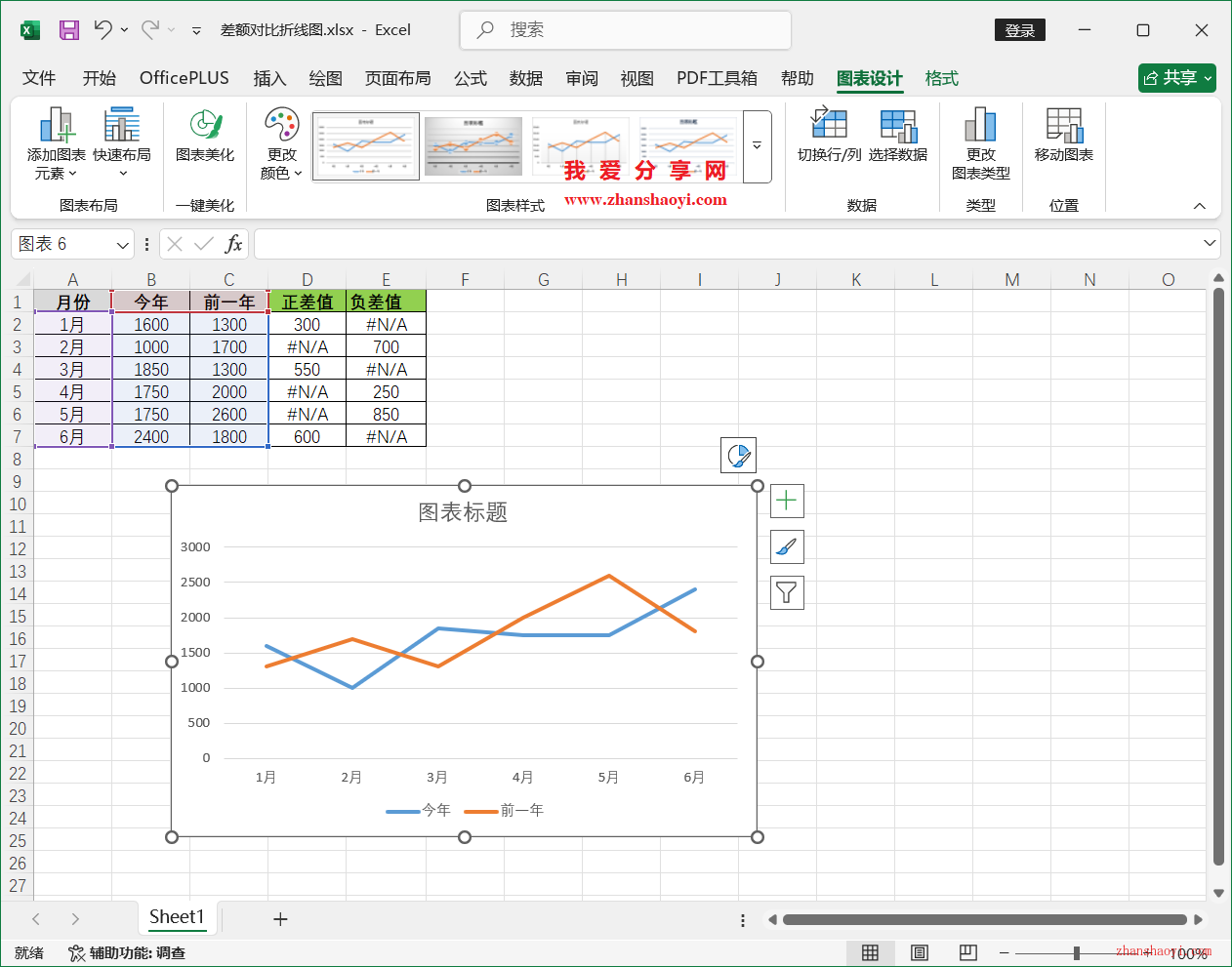
Task: Click the 登录 (Sign in) button
Action: 1019,30
